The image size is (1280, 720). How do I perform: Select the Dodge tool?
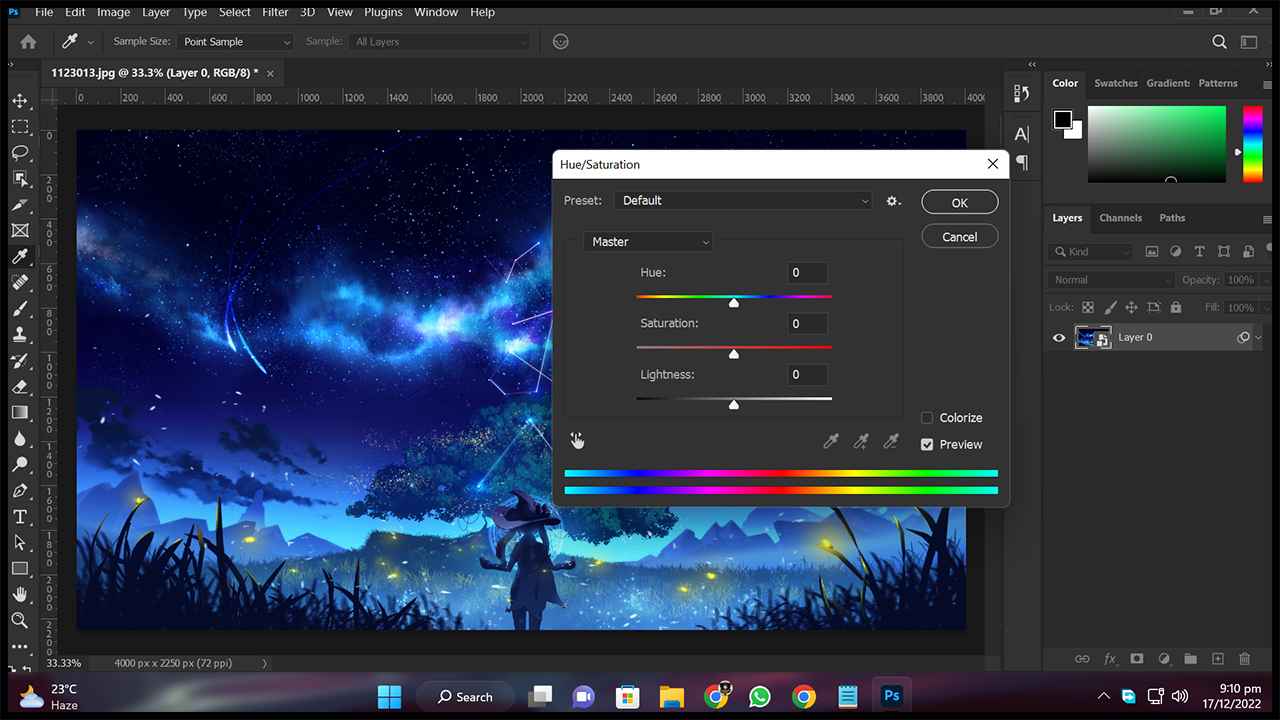(x=20, y=465)
